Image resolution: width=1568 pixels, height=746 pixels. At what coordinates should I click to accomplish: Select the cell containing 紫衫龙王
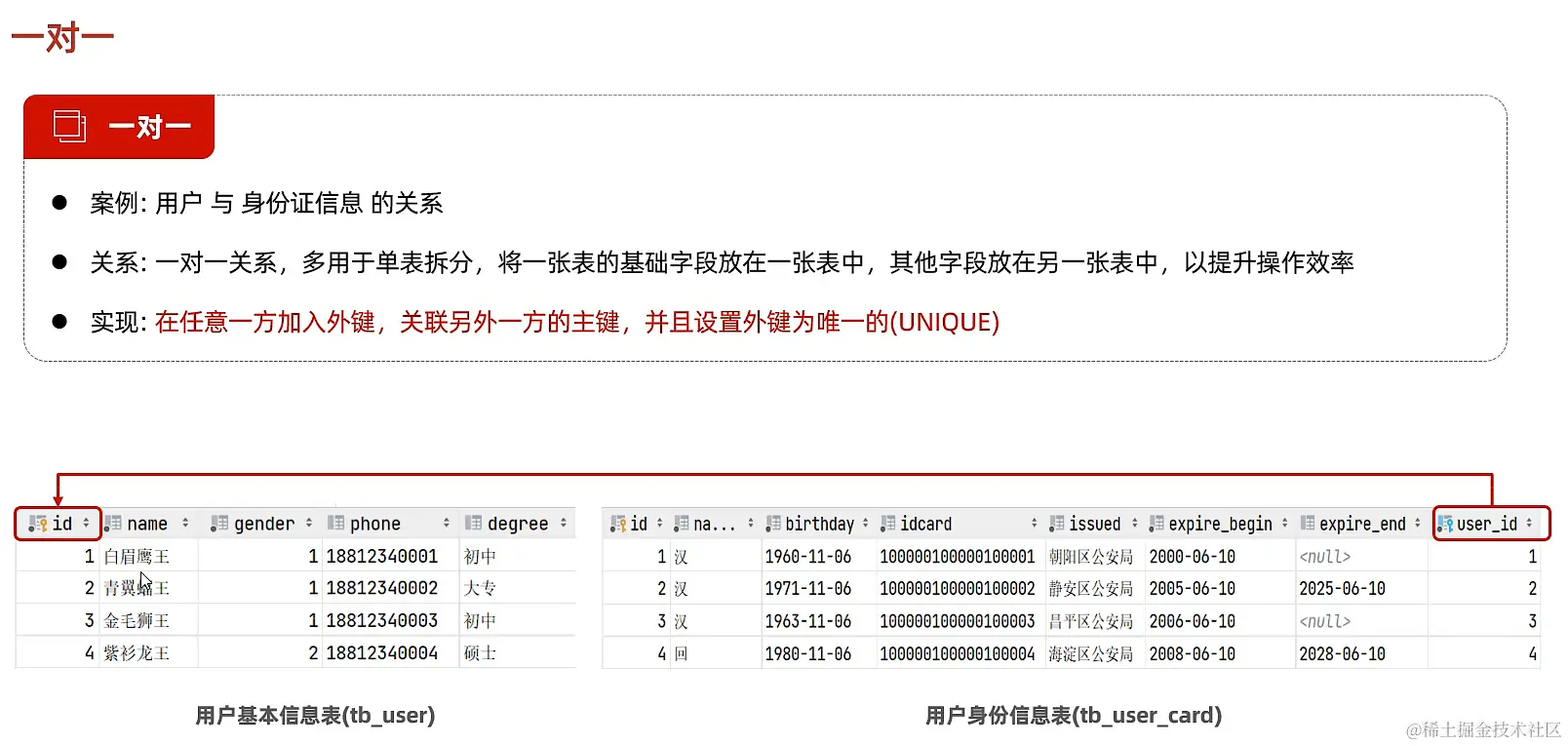tap(149, 652)
